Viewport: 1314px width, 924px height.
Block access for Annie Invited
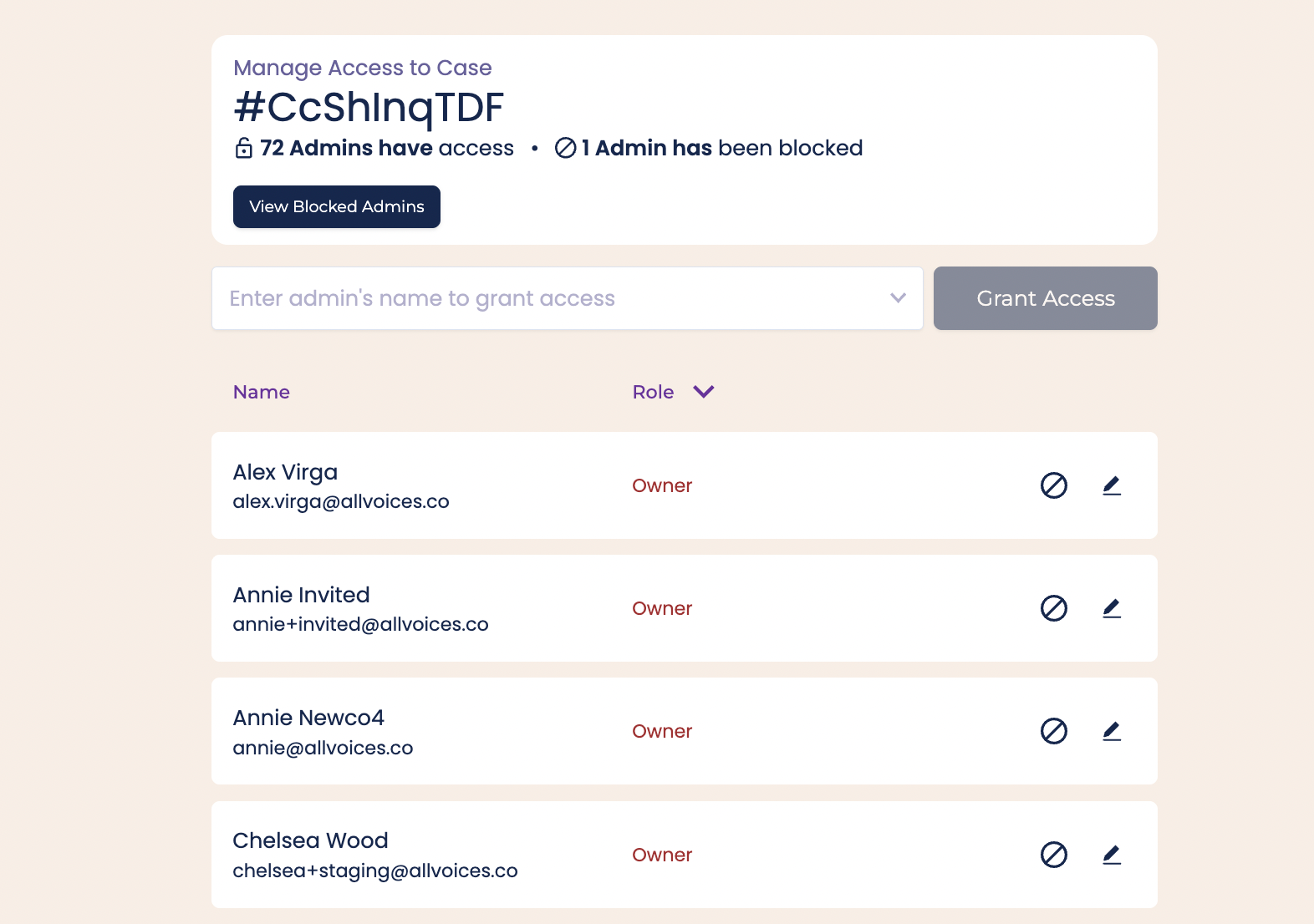[x=1054, y=608]
